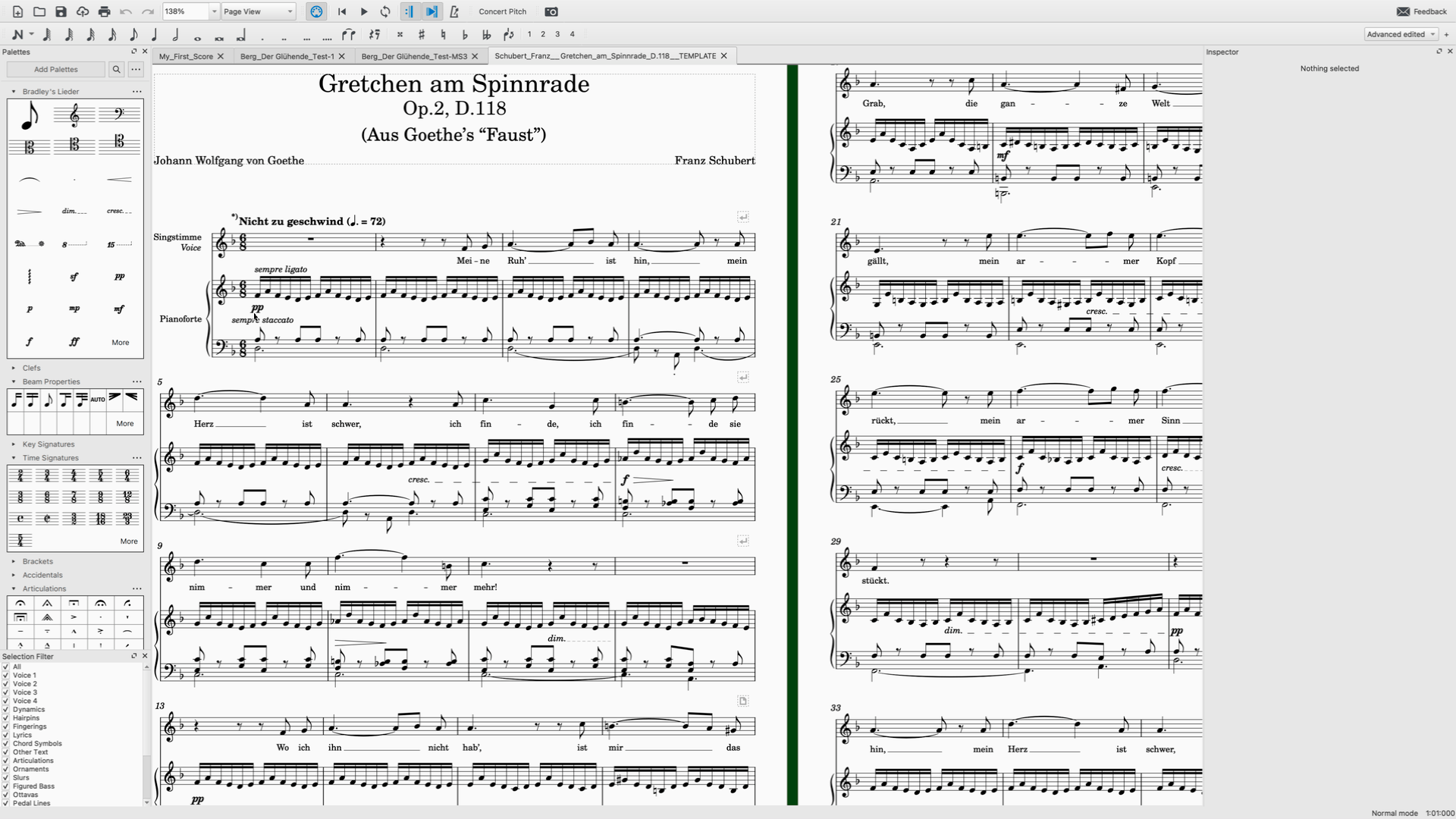Screen dimensions: 1456x819
Task: Expand the Brackets palette
Action: pos(14,562)
